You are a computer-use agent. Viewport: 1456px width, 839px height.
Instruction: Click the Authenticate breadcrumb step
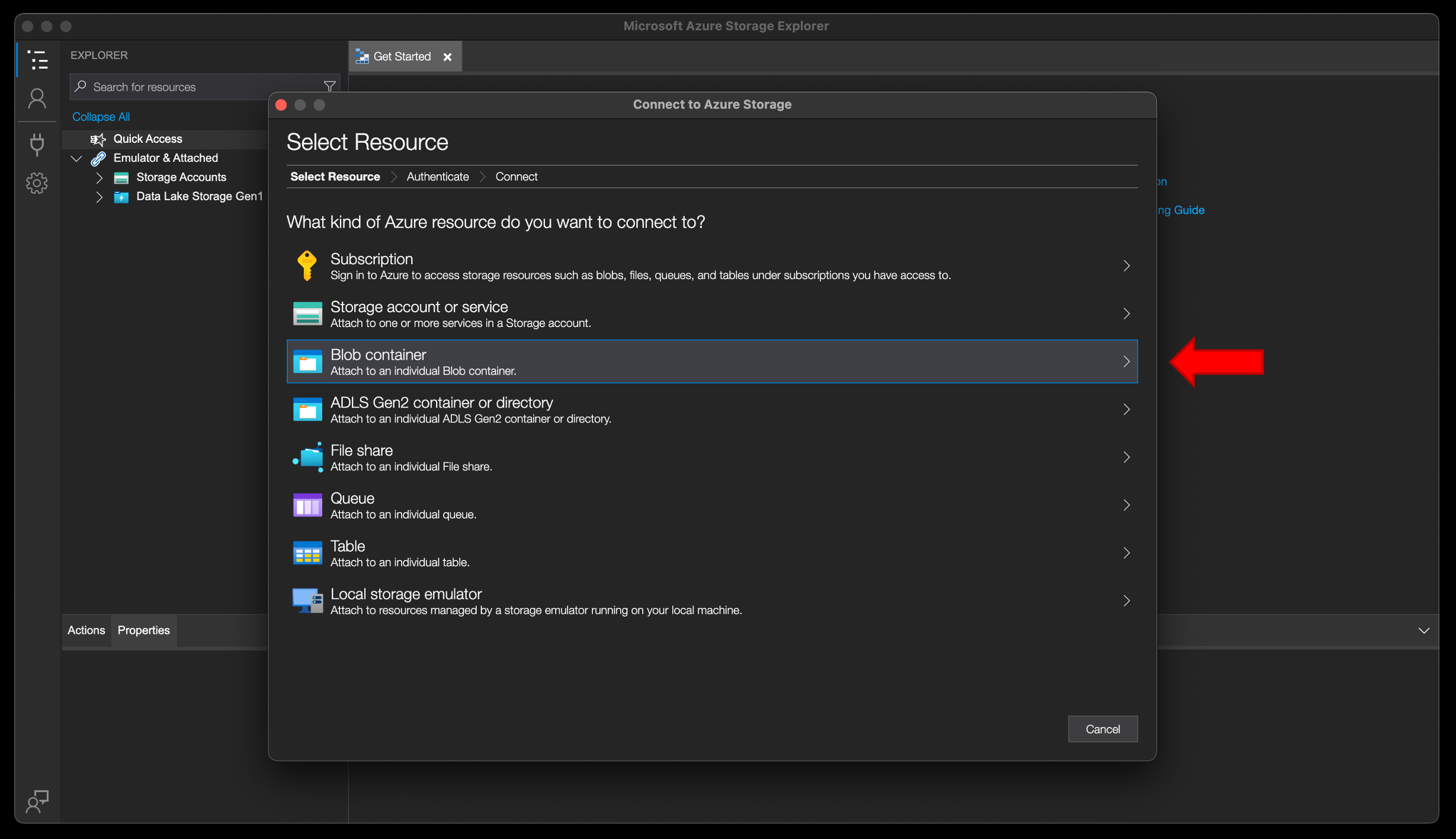[x=438, y=177]
